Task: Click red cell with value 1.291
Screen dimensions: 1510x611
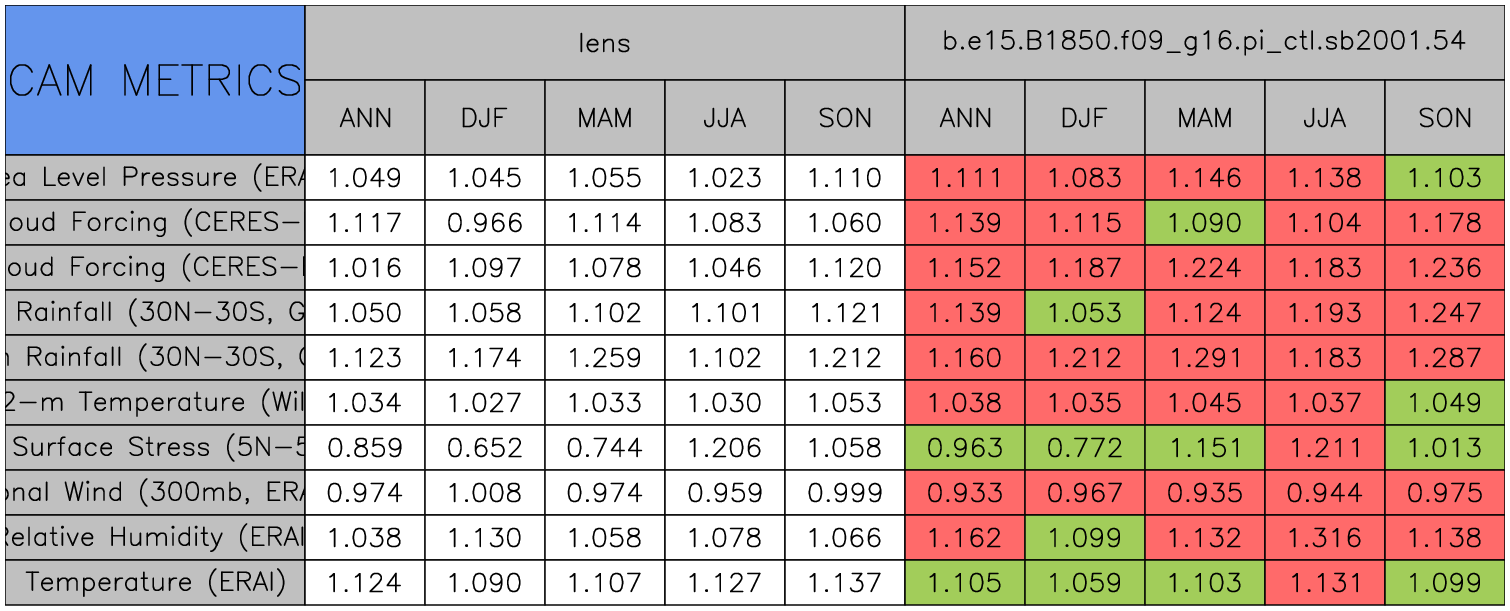Action: [1204, 358]
